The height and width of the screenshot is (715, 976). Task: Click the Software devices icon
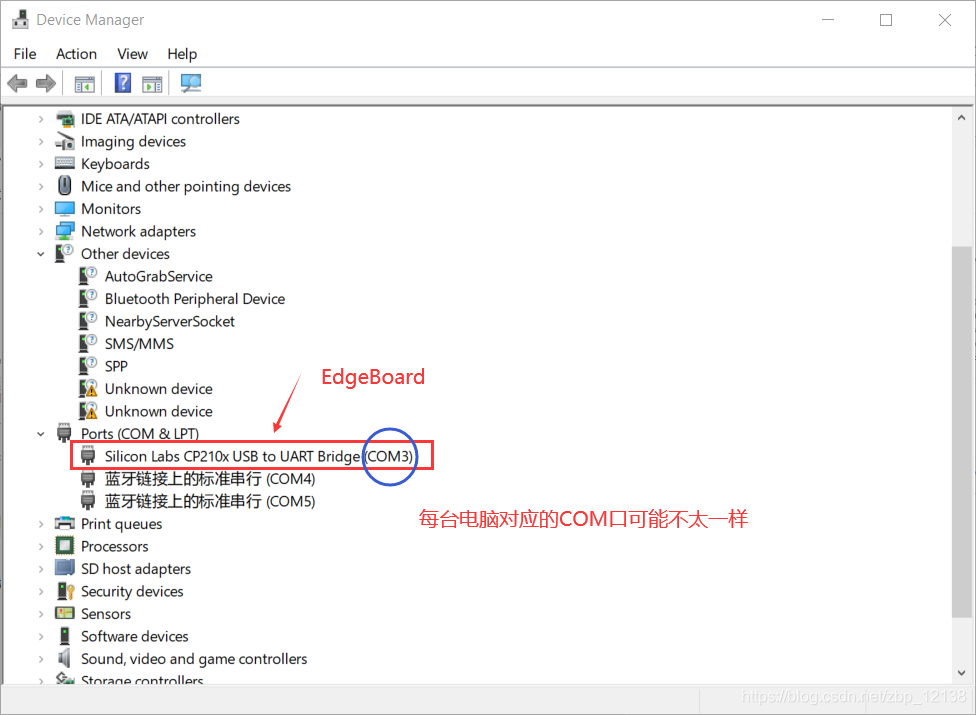[x=65, y=635]
